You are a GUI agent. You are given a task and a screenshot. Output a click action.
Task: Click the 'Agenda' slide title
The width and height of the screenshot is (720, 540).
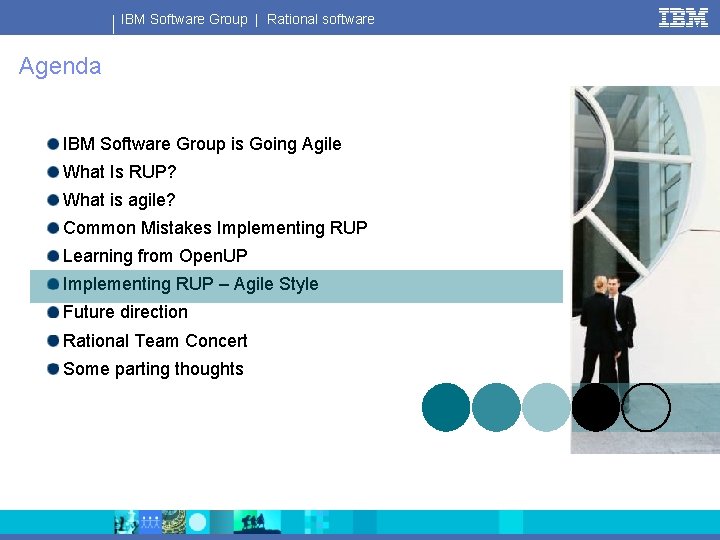pyautogui.click(x=60, y=67)
